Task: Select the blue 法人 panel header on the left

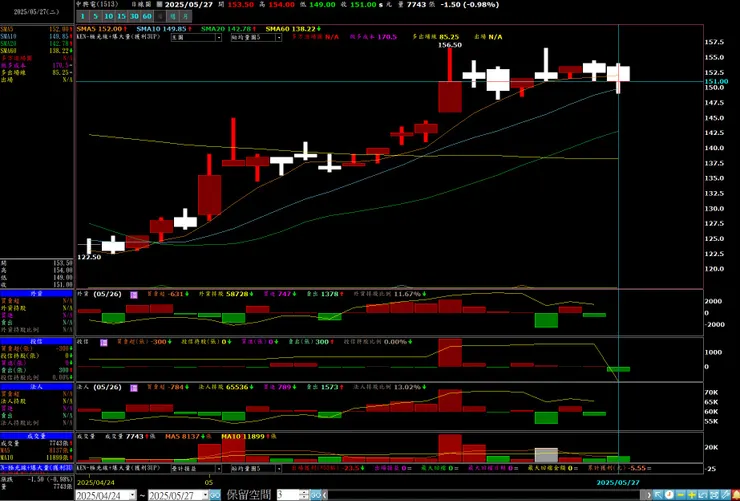Action: pos(37,387)
